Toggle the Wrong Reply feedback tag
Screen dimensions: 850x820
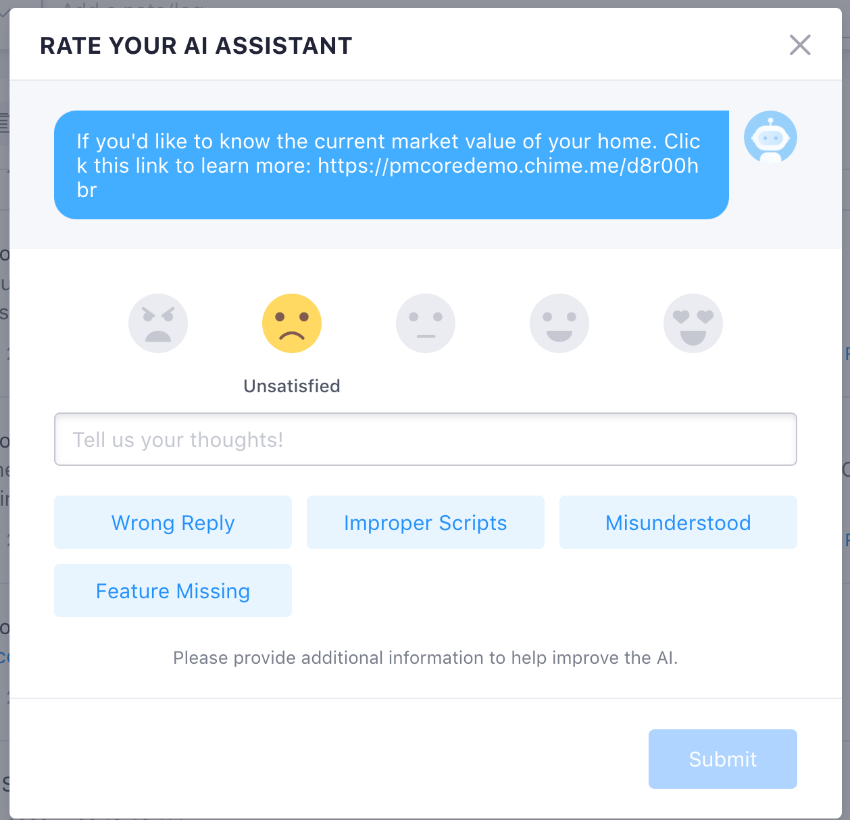tap(173, 522)
